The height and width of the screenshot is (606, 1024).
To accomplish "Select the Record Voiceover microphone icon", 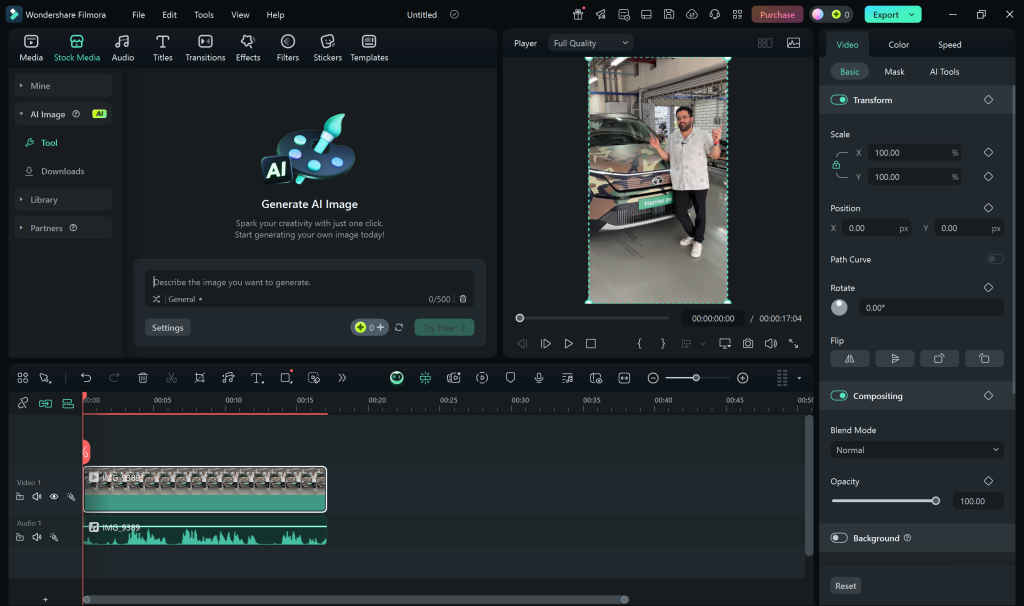I will click(x=540, y=378).
